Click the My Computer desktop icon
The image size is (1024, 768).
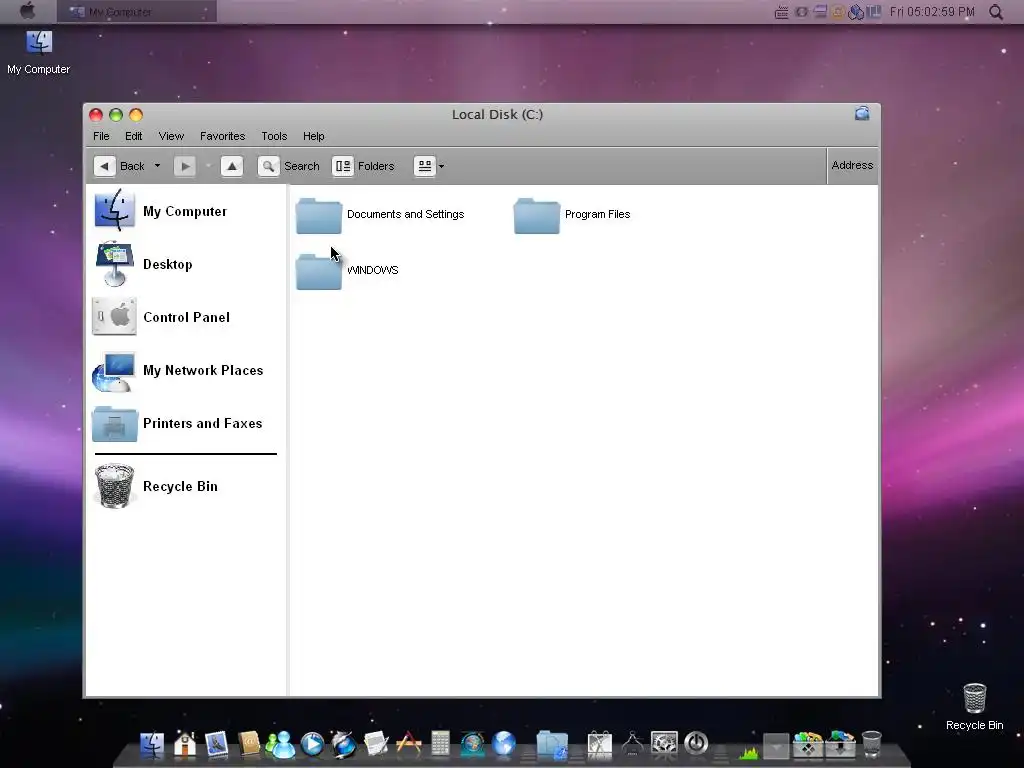click(39, 53)
